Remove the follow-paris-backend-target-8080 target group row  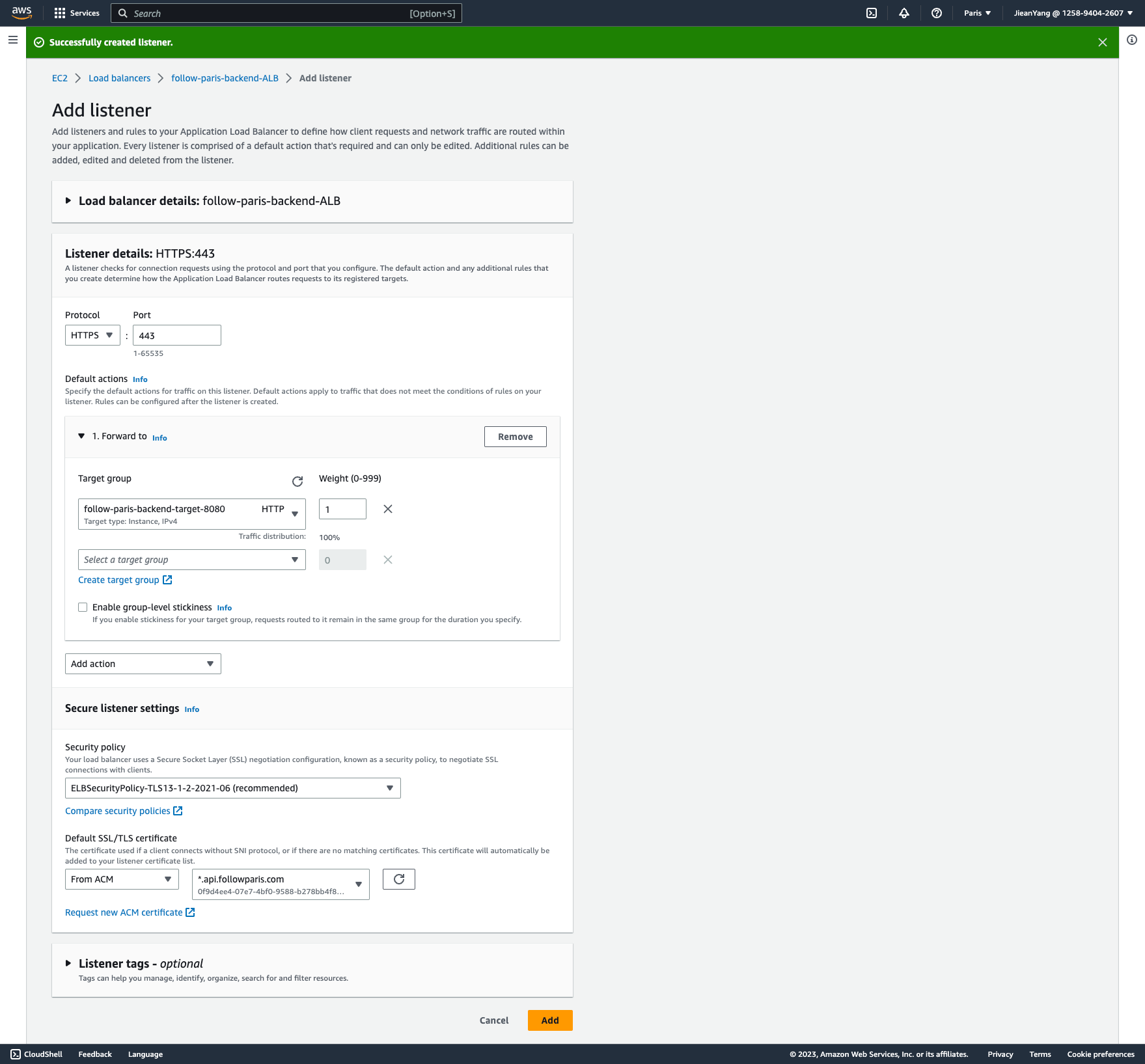pyautogui.click(x=388, y=509)
